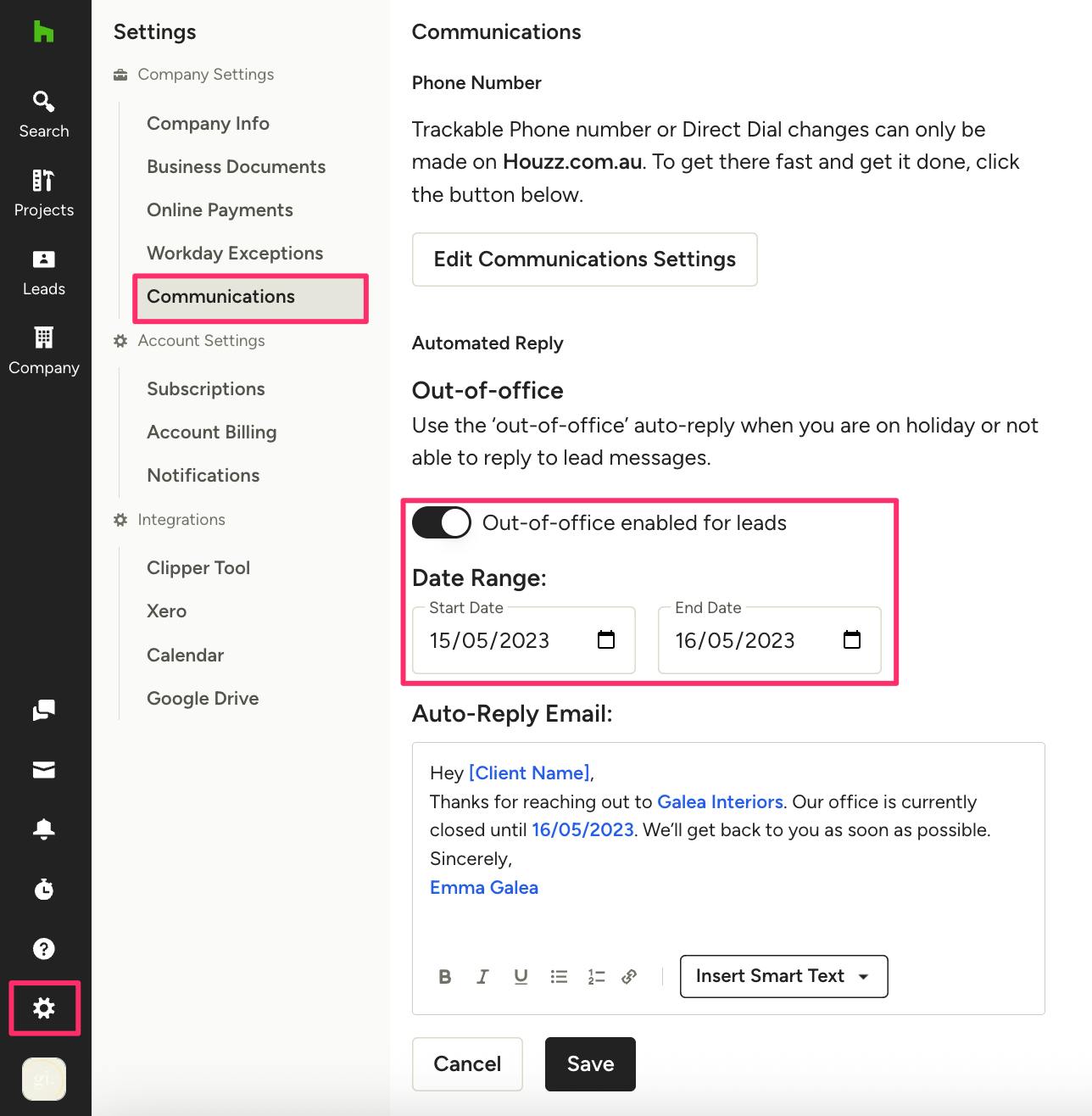Open the notifications bell icon

point(44,829)
